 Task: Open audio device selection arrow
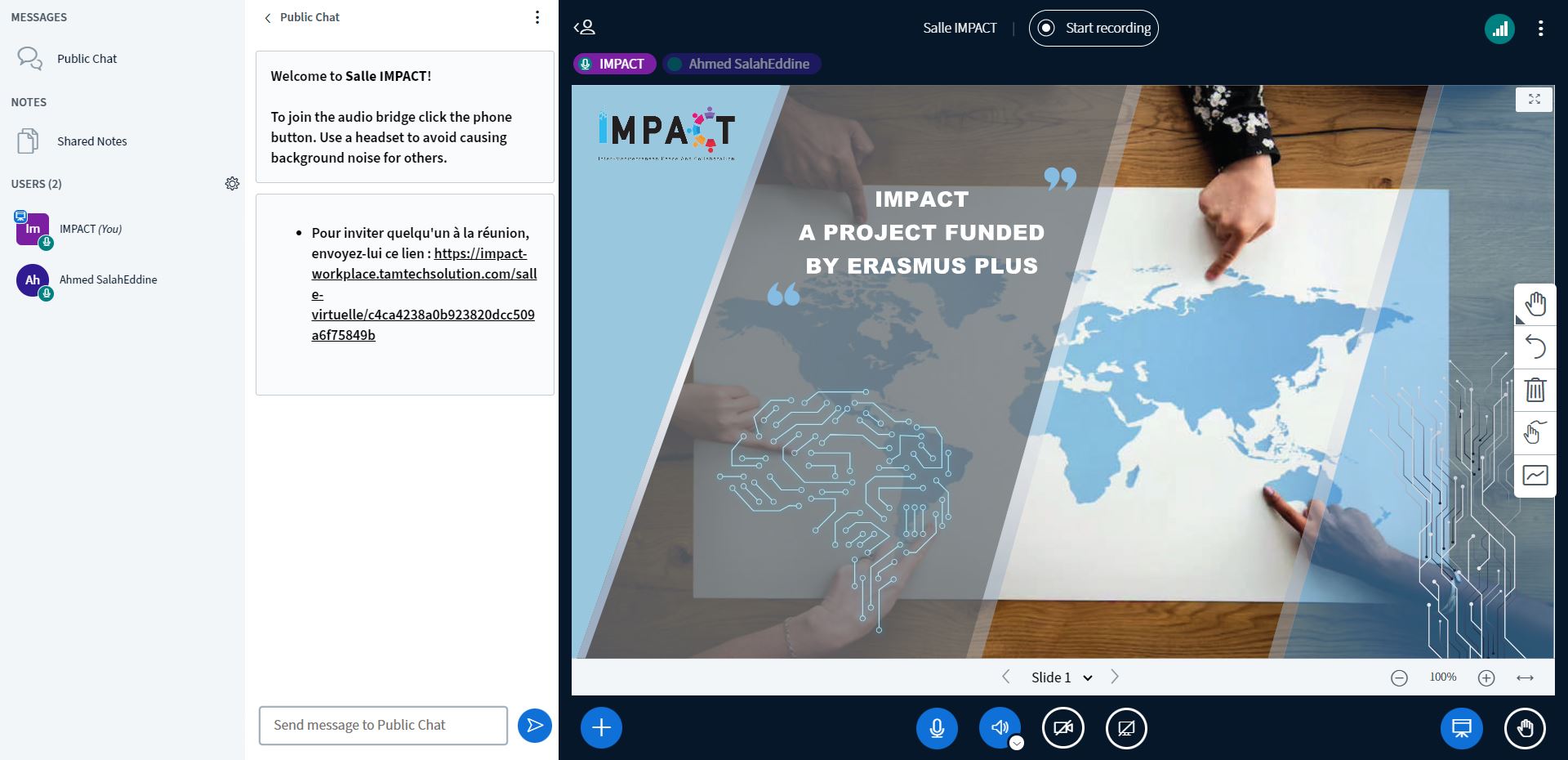[1017, 743]
